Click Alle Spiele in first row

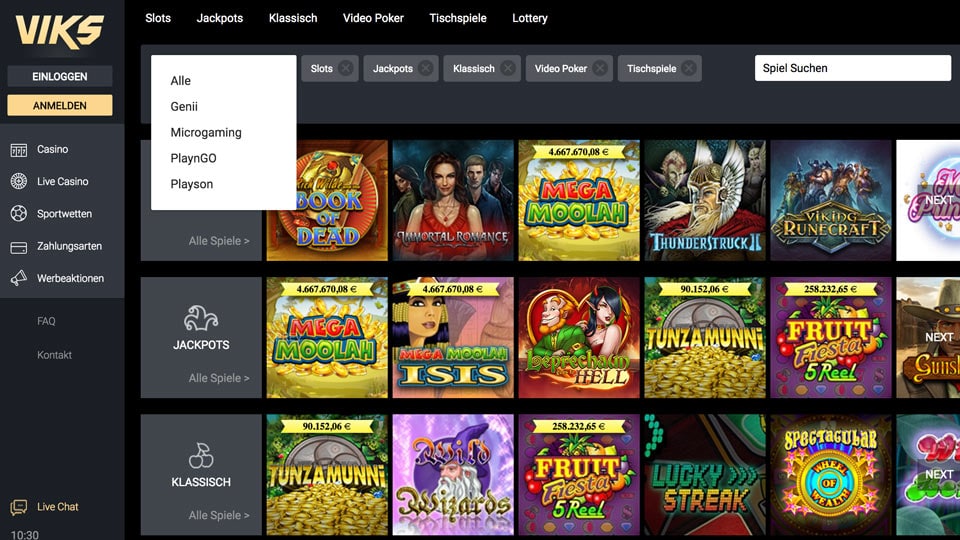tap(219, 241)
